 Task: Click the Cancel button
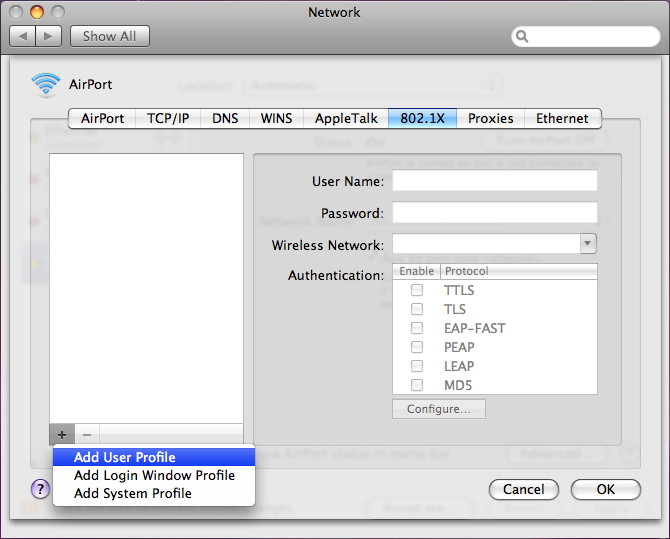(523, 489)
